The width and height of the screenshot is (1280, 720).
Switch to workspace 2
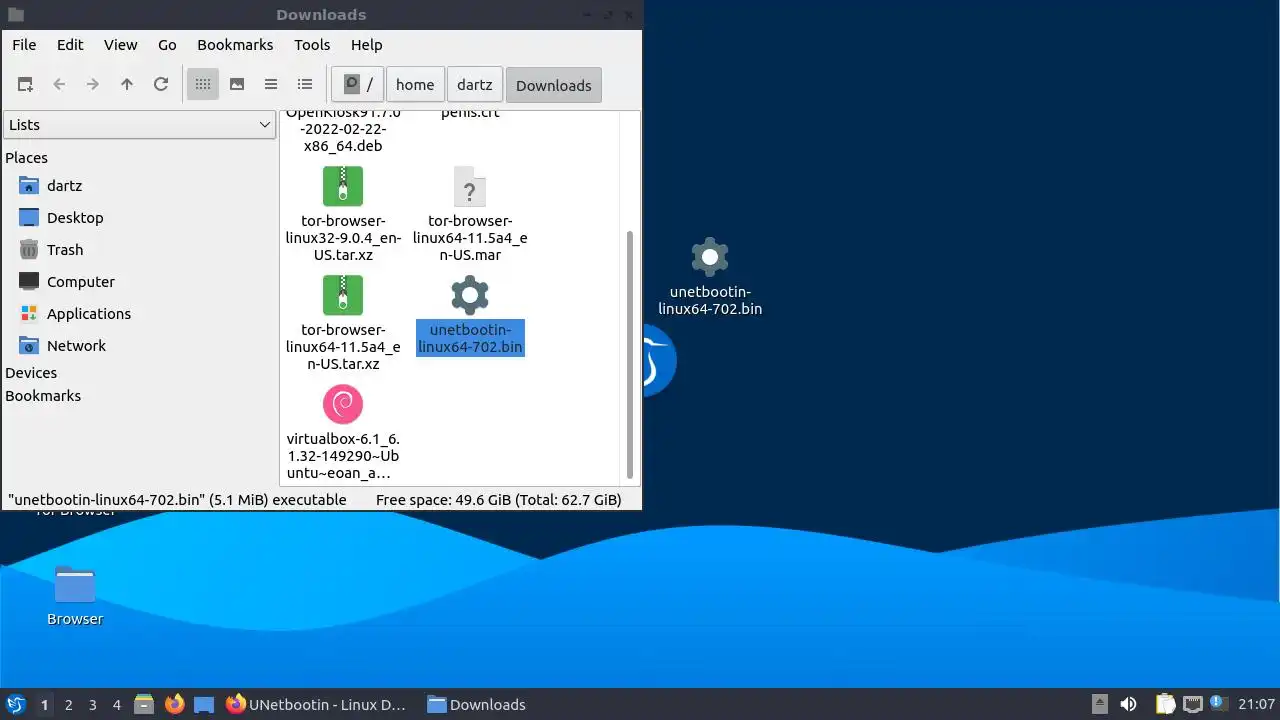68,704
